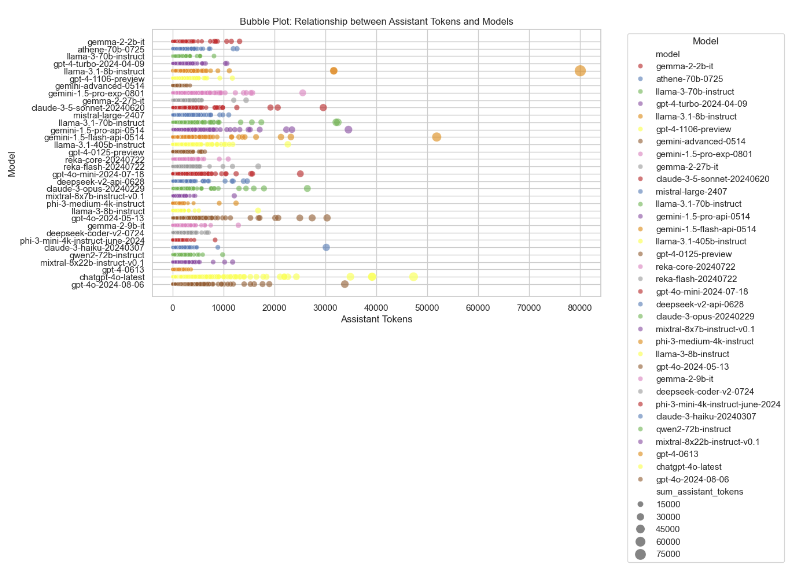Click the x-axis tick label 80000

click(x=580, y=308)
